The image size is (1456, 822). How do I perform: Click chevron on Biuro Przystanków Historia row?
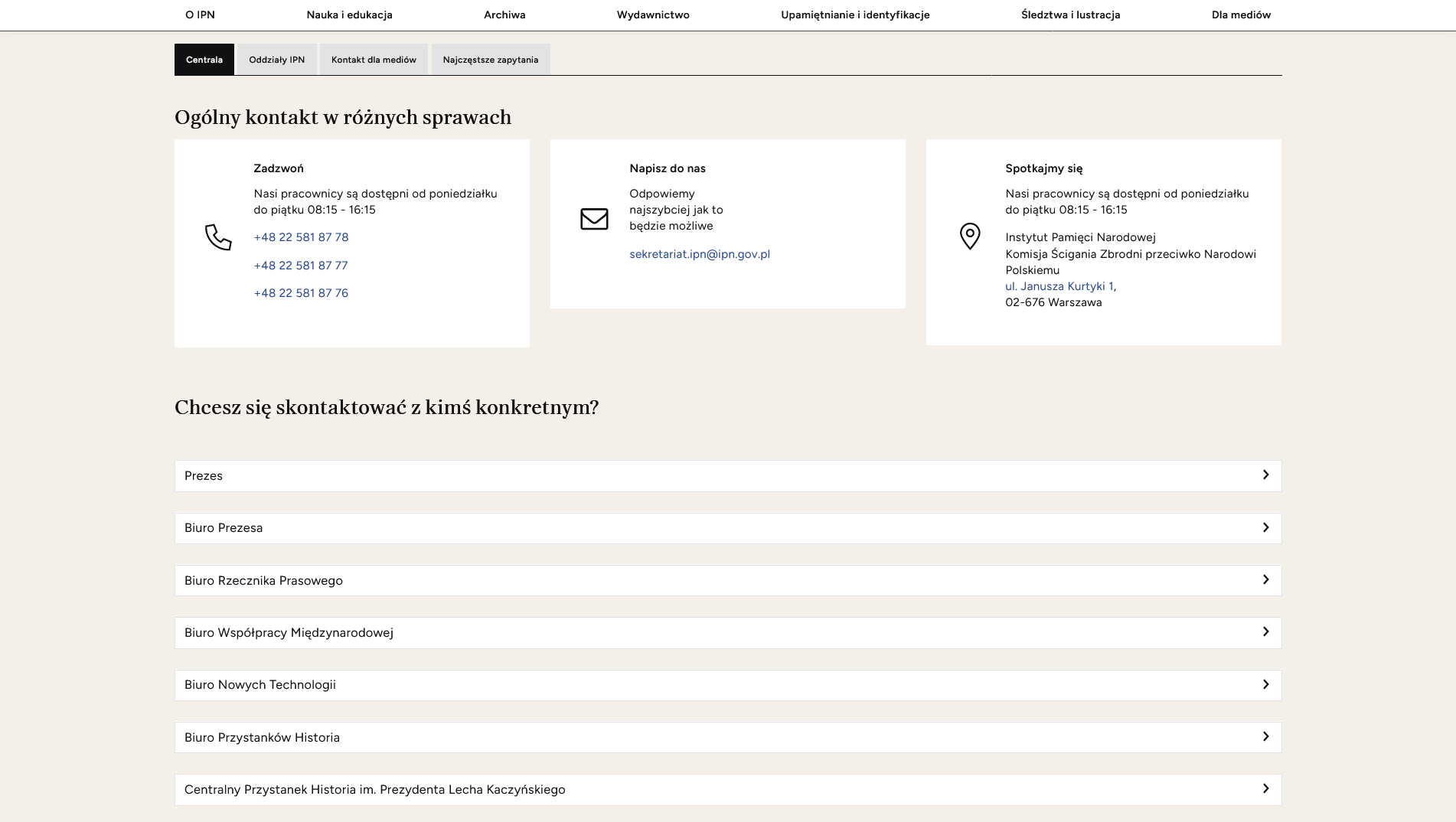pyautogui.click(x=1265, y=737)
